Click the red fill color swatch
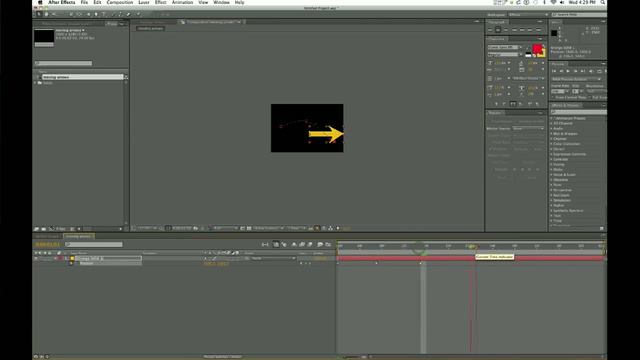The height and width of the screenshot is (360, 640). point(537,49)
